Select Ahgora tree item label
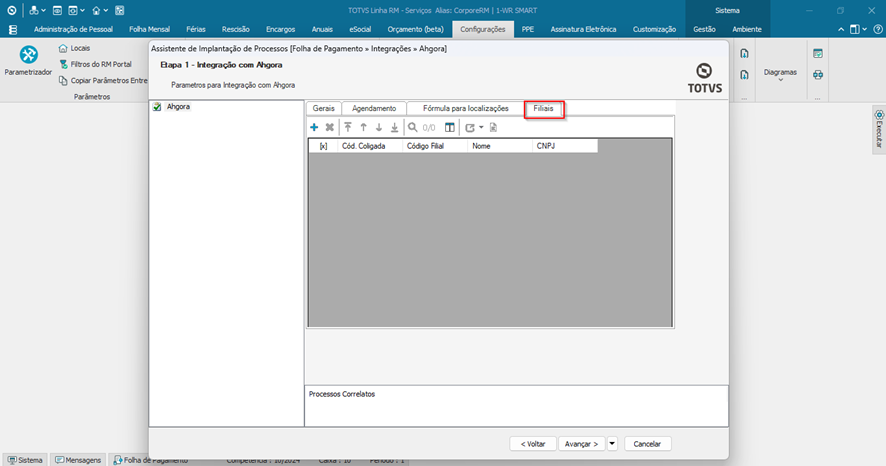This screenshot has height=466, width=886. coord(178,107)
